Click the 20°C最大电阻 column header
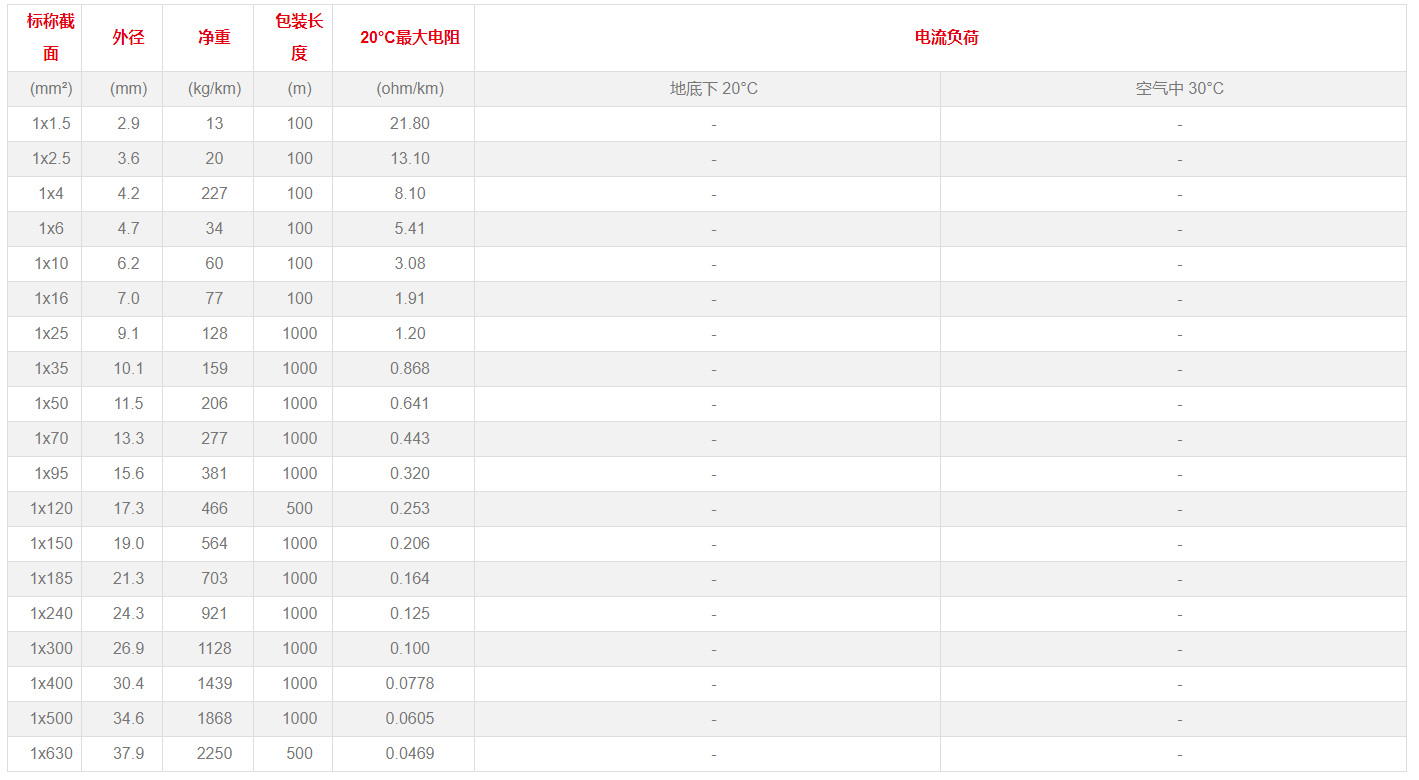Viewport: 1419px width, 780px height. coord(410,37)
